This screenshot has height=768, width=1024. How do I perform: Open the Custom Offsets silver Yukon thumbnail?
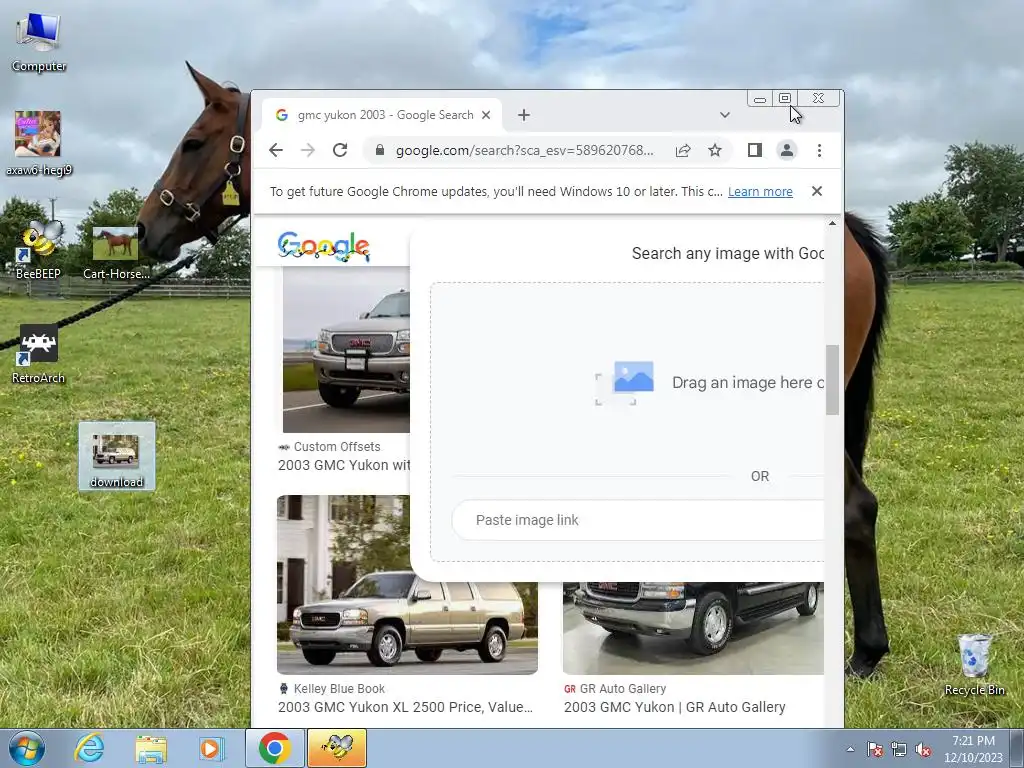(x=346, y=349)
